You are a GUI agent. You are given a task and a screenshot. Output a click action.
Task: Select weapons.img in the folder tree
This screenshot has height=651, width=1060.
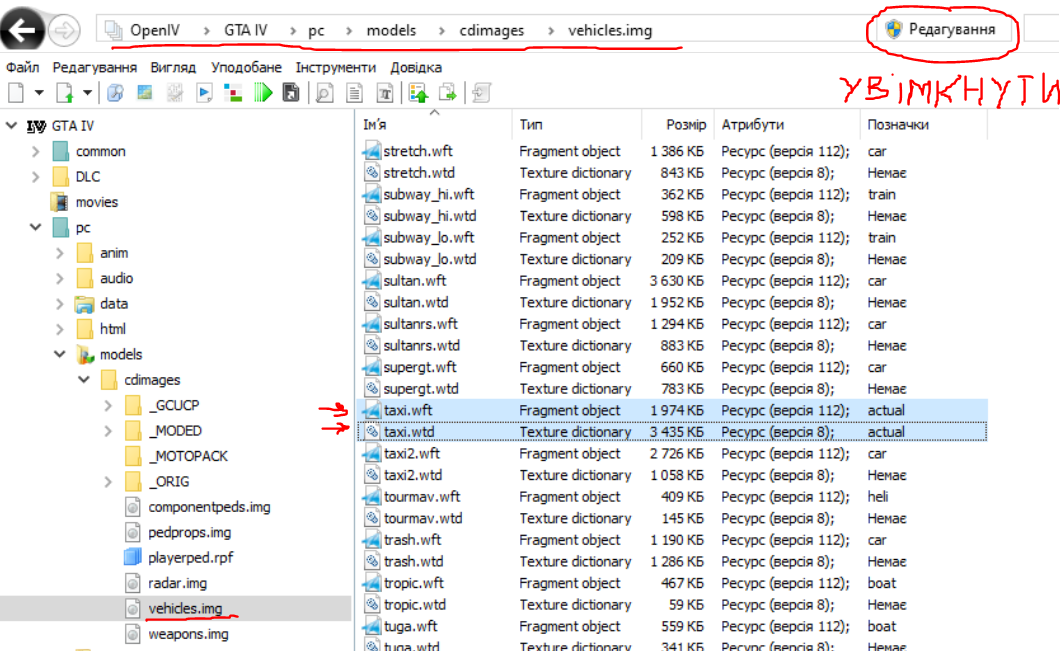[x=189, y=634]
